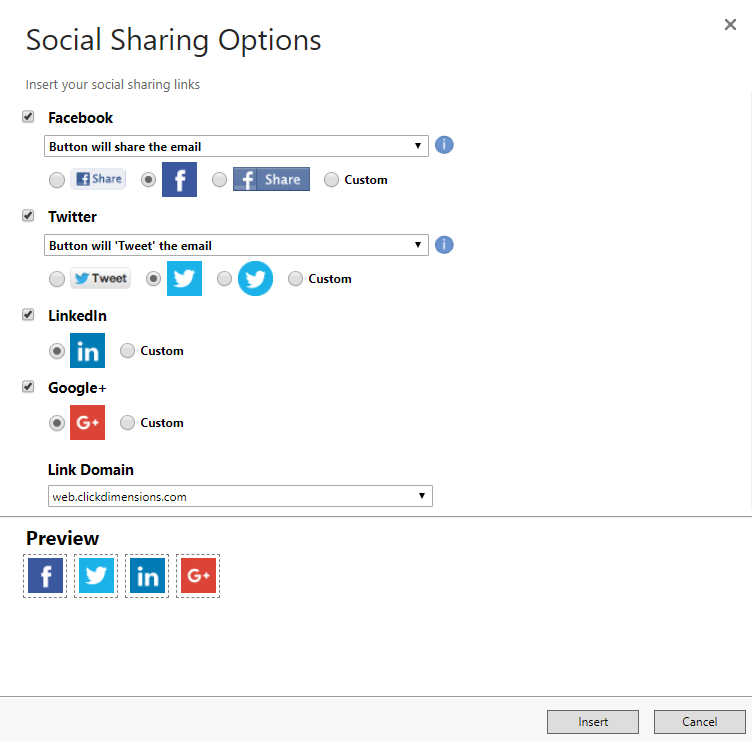Image resolution: width=752 pixels, height=742 pixels.
Task: Click the Twitter info icon
Action: [x=444, y=245]
